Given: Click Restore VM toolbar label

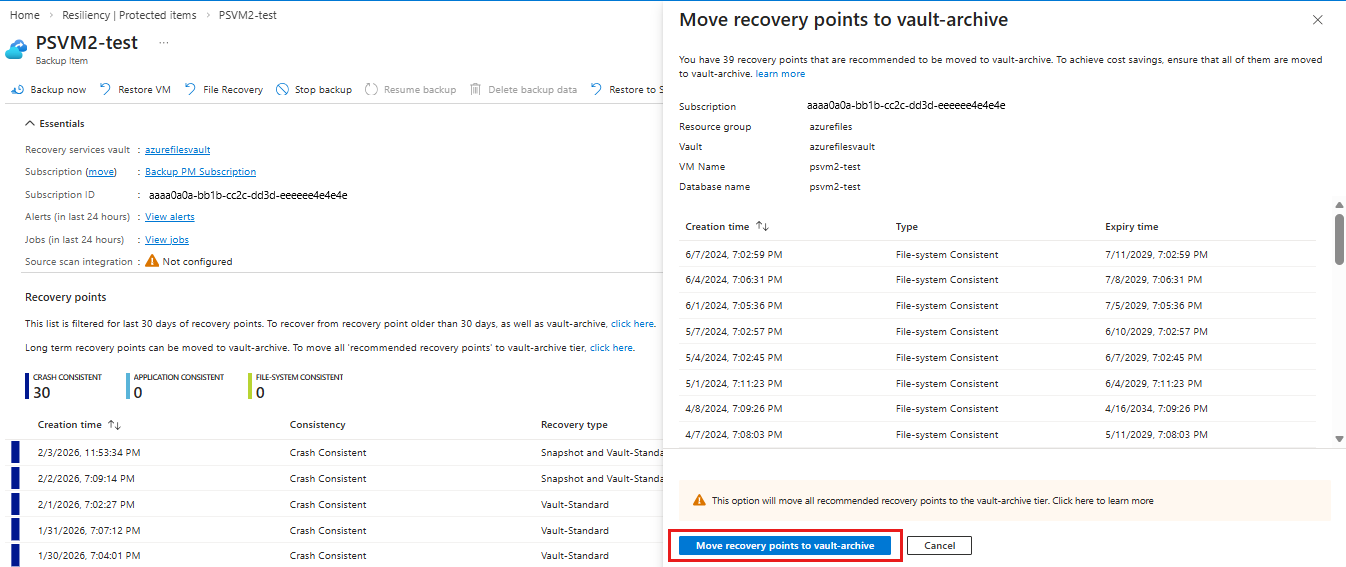Looking at the screenshot, I should (144, 90).
